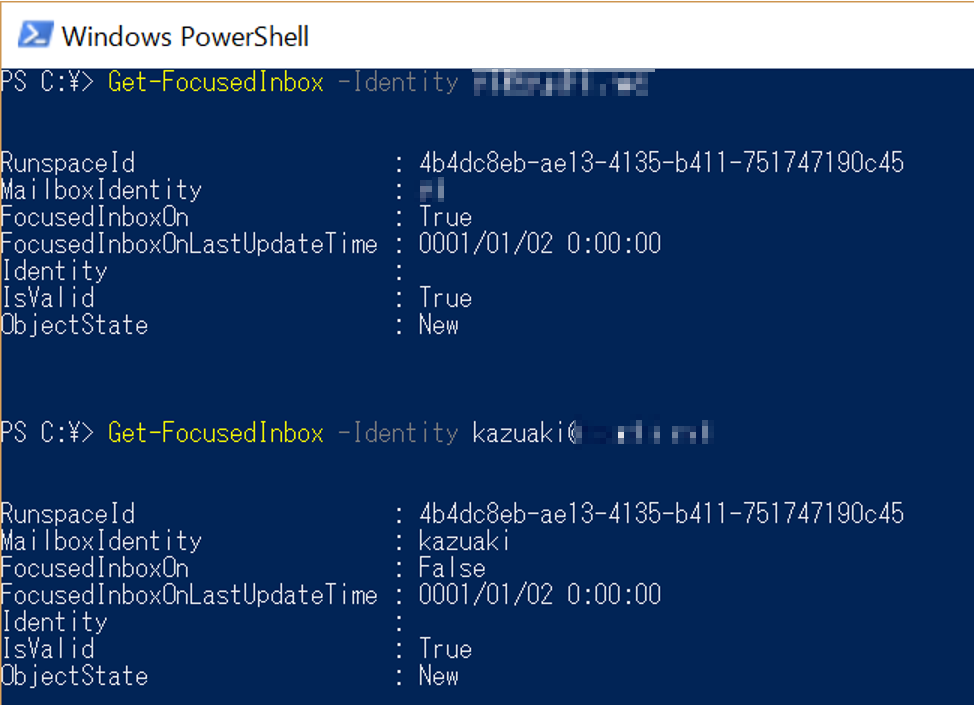Screen dimensions: 974x705
Task: Click the first Get-FocusedInbox command
Action: (216, 83)
